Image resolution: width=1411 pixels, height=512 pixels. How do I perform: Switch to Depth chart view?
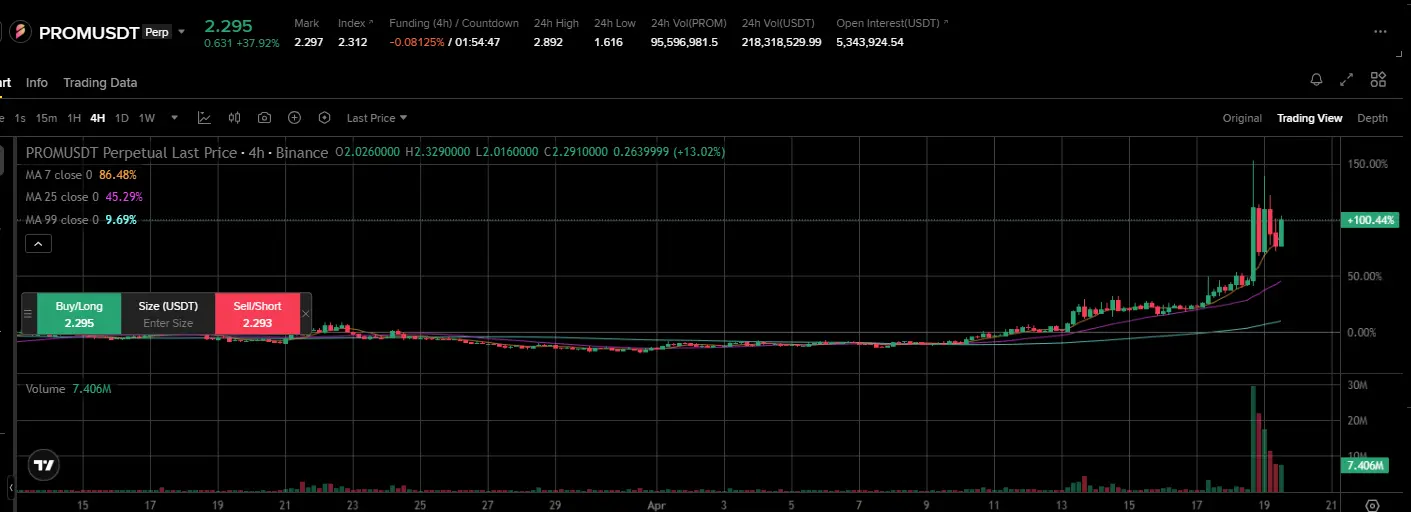[x=1372, y=118]
